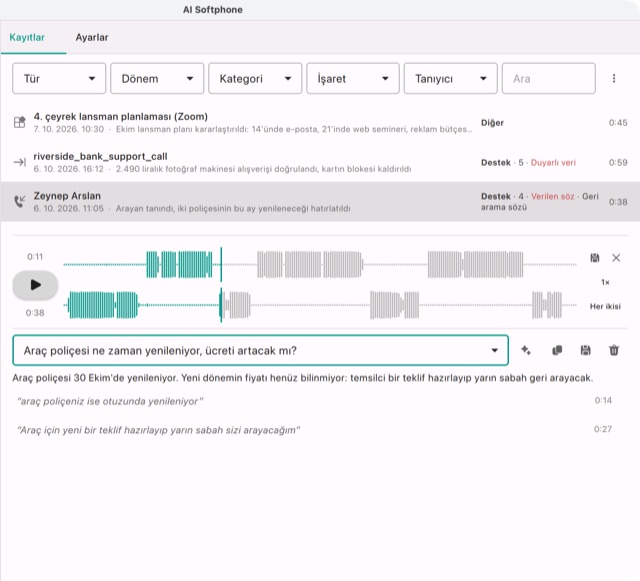Select the 4. çeyrek lansman planlaması recording

click(320, 122)
